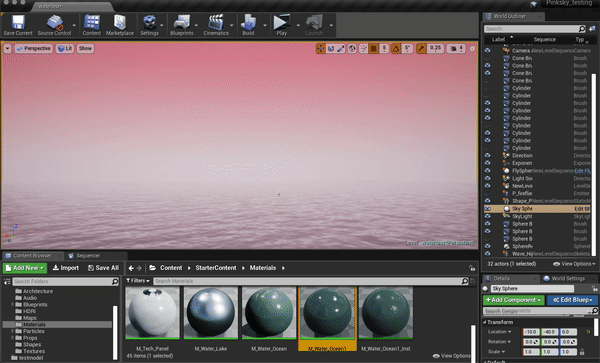Toggle grid snapping in viewport
The height and width of the screenshot is (363, 600).
[x=374, y=49]
